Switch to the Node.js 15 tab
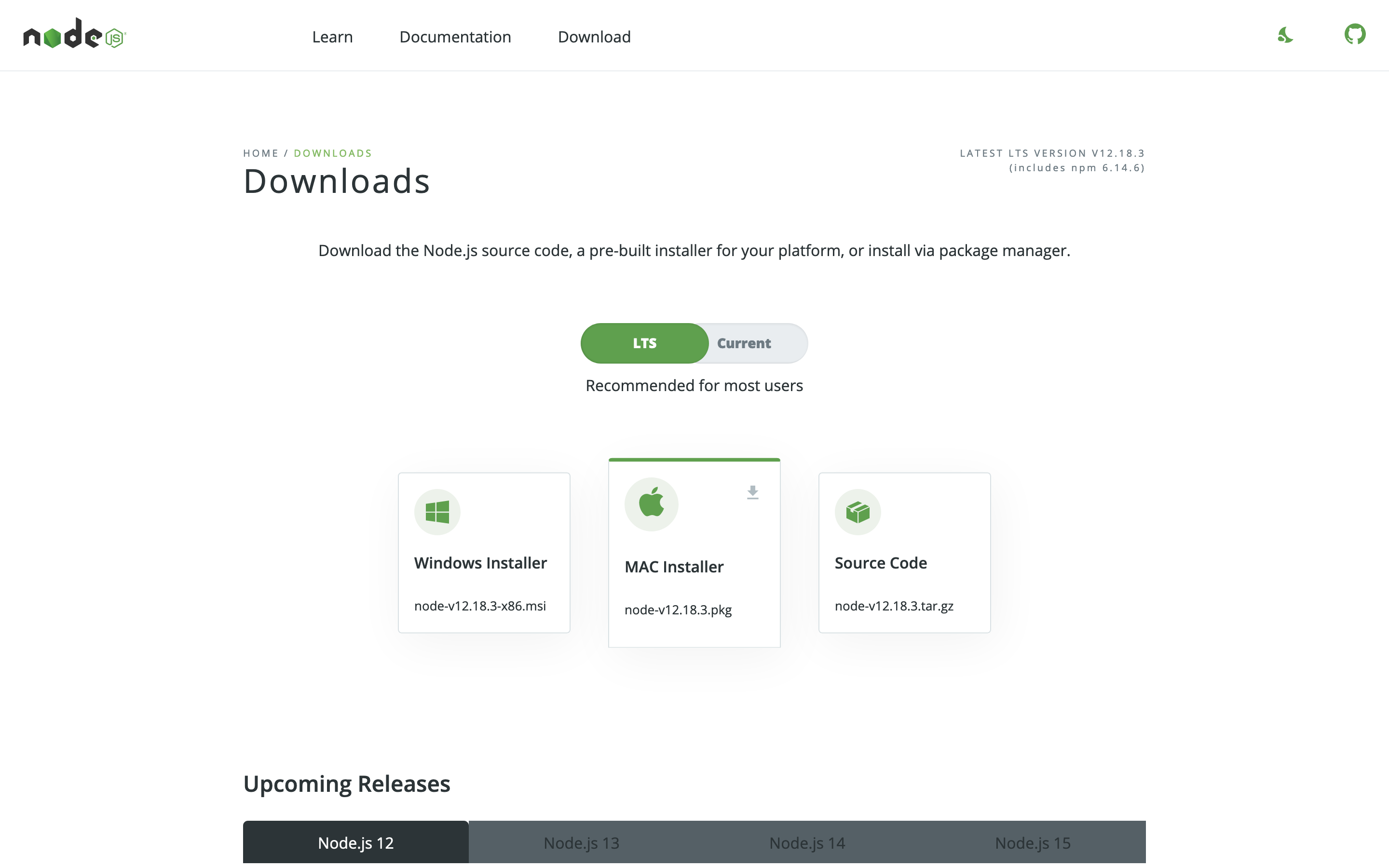The image size is (1389, 868). 1033,842
